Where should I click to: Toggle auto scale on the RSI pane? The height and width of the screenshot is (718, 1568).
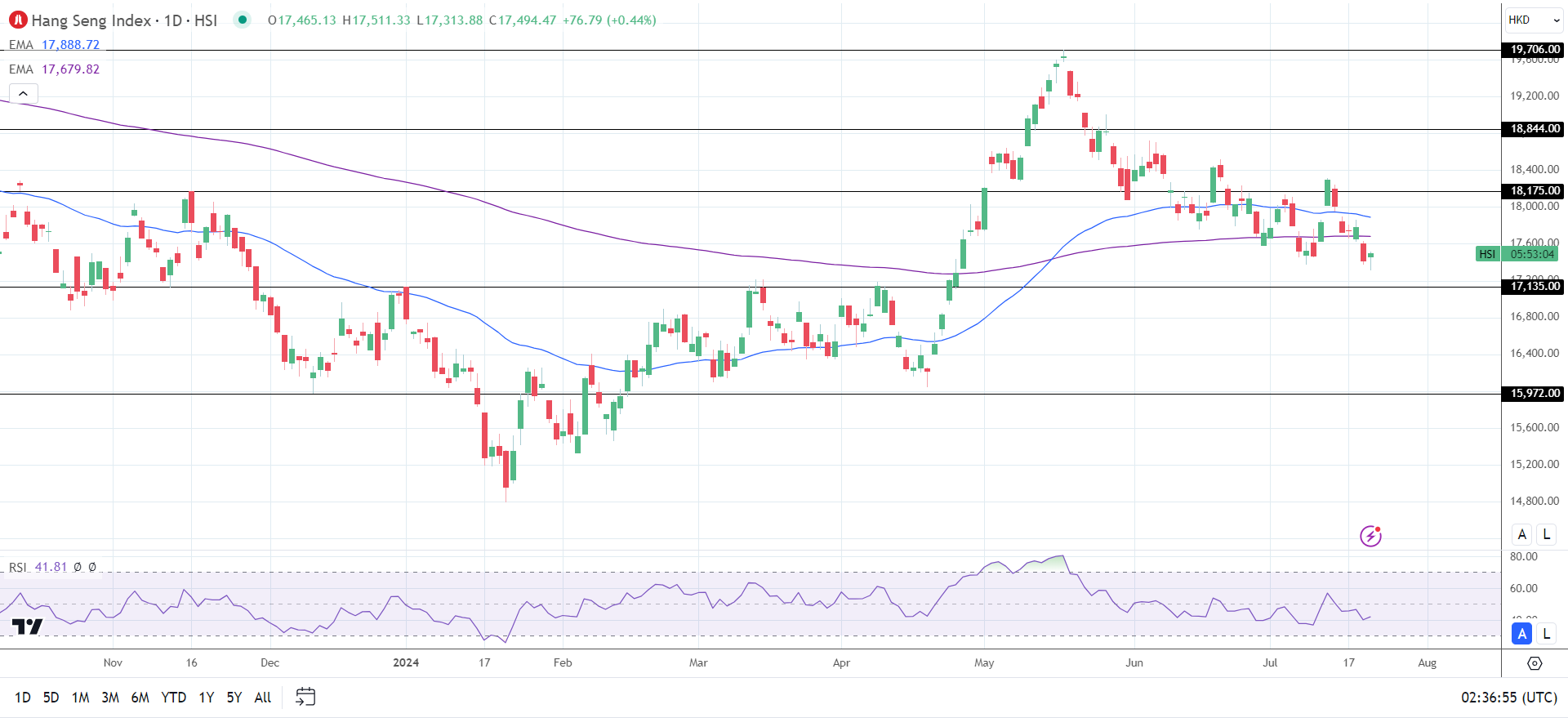click(1521, 634)
